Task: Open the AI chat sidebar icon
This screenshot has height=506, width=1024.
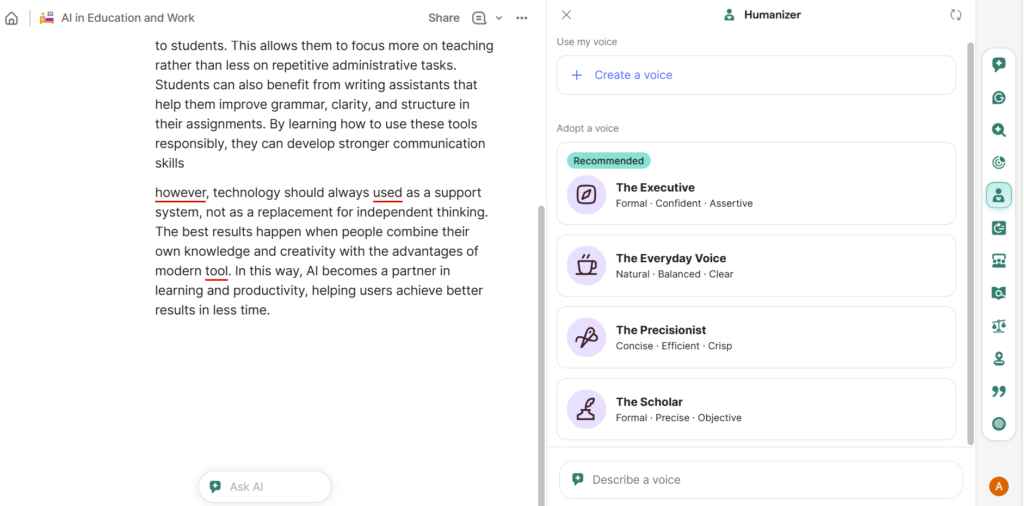Action: 998,65
